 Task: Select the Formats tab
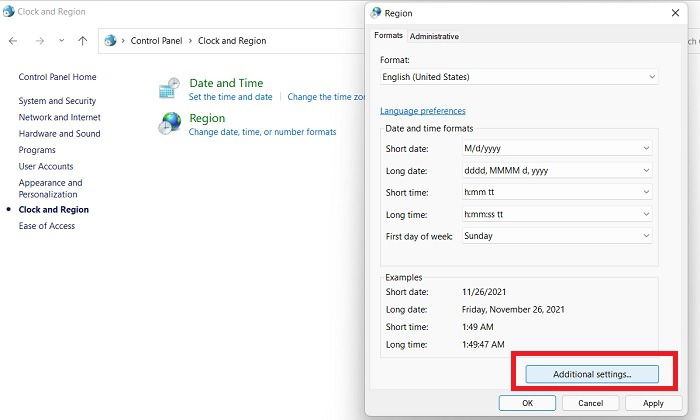388,35
